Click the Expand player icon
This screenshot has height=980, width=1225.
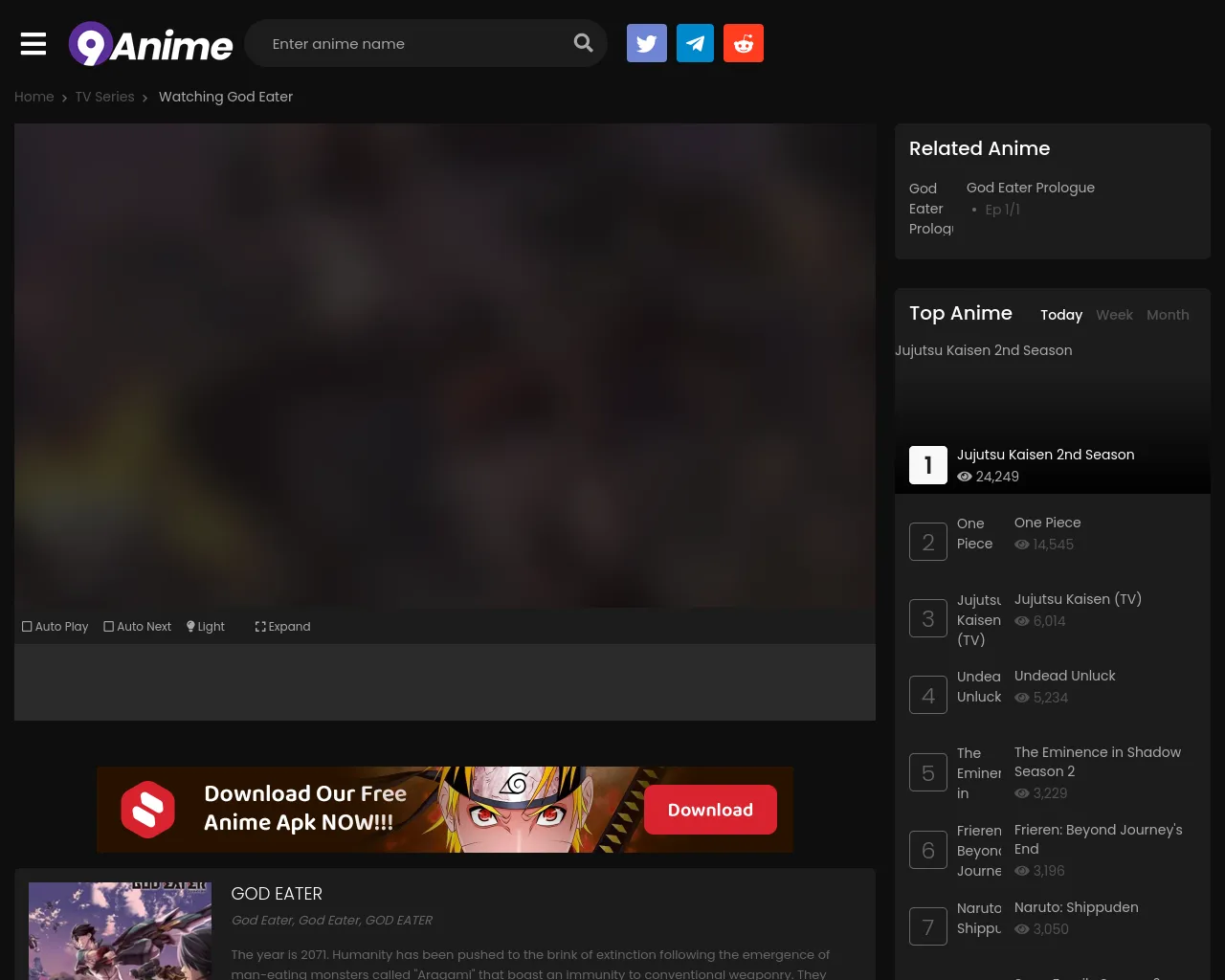260,627
